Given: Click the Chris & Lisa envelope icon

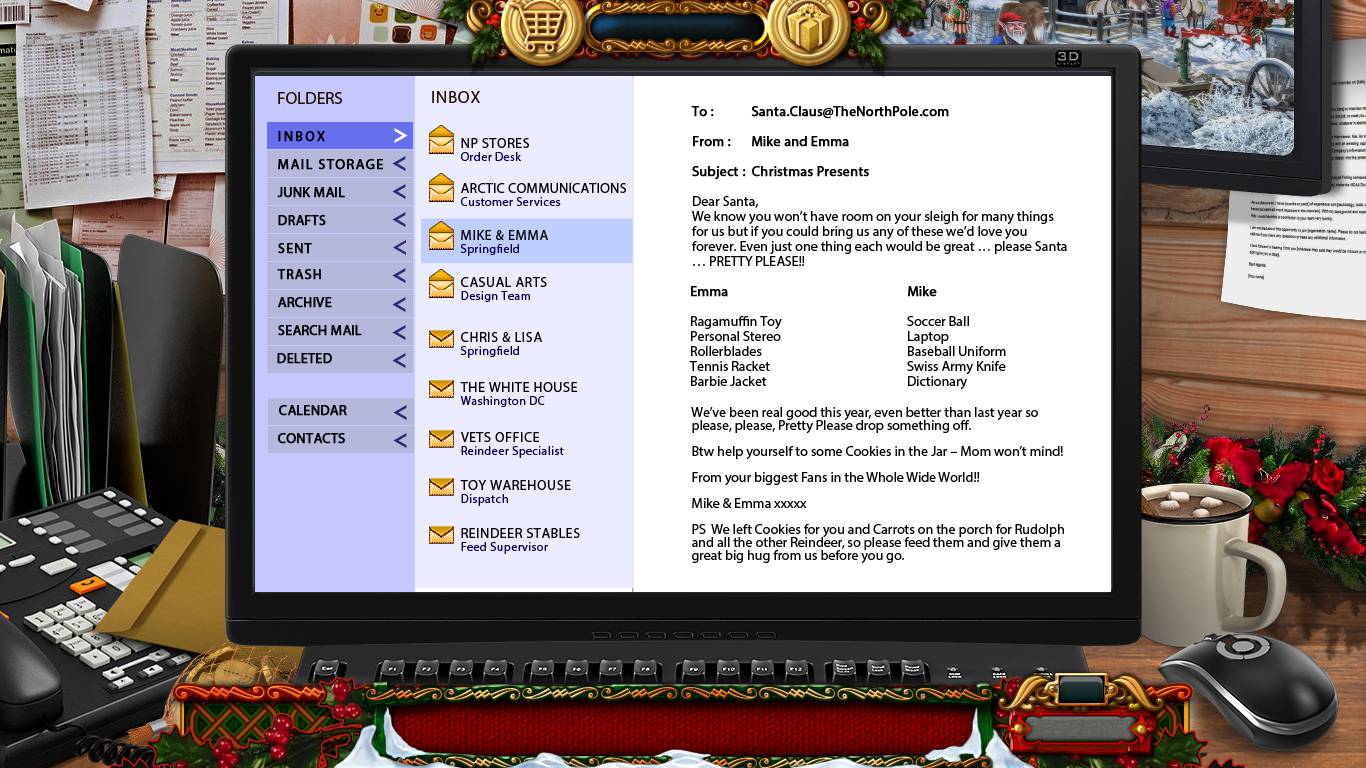Looking at the screenshot, I should [441, 339].
